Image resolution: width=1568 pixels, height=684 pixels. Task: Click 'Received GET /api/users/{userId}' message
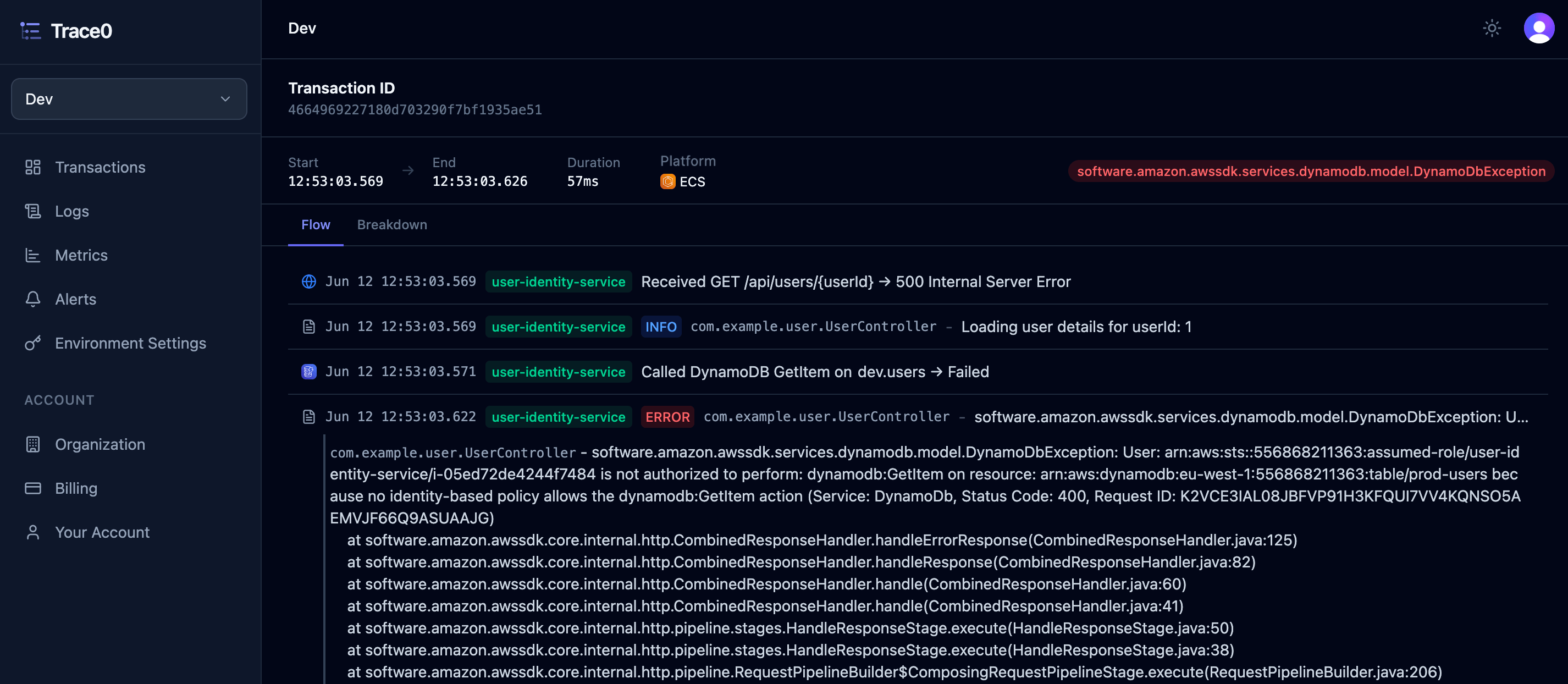click(757, 282)
